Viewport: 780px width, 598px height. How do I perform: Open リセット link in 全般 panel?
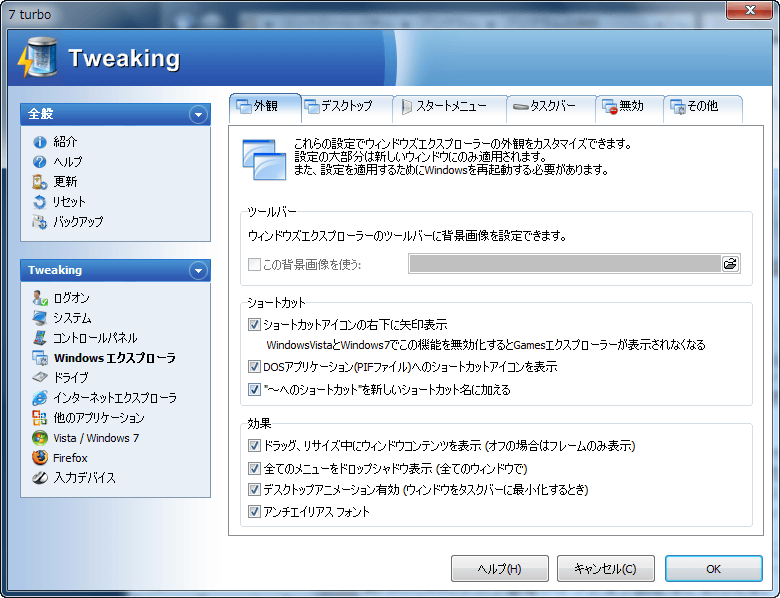(69, 202)
